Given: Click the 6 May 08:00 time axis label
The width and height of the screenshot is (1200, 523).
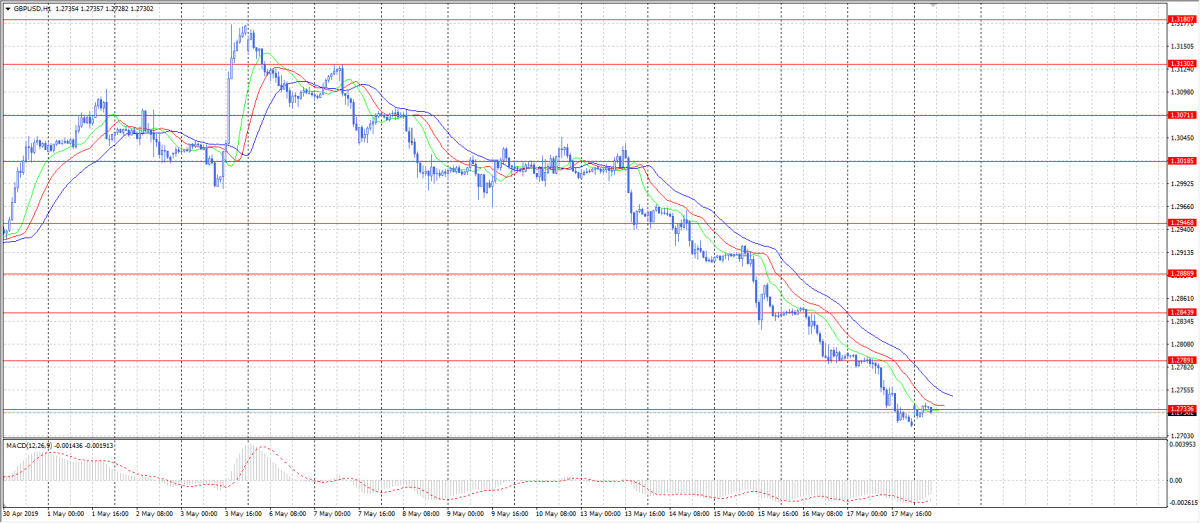Looking at the screenshot, I should (x=288, y=516).
